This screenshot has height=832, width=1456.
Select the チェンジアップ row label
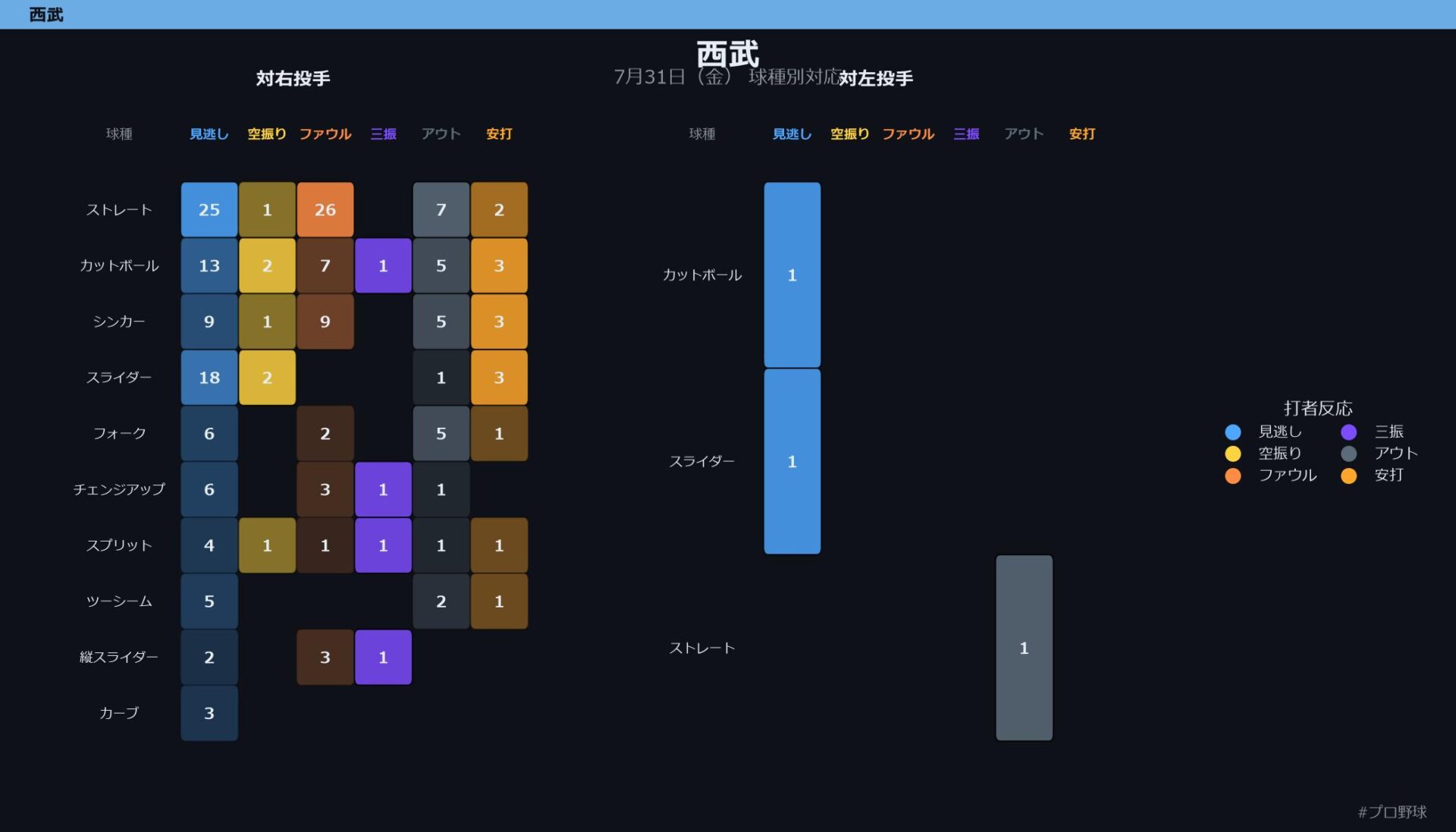(119, 489)
